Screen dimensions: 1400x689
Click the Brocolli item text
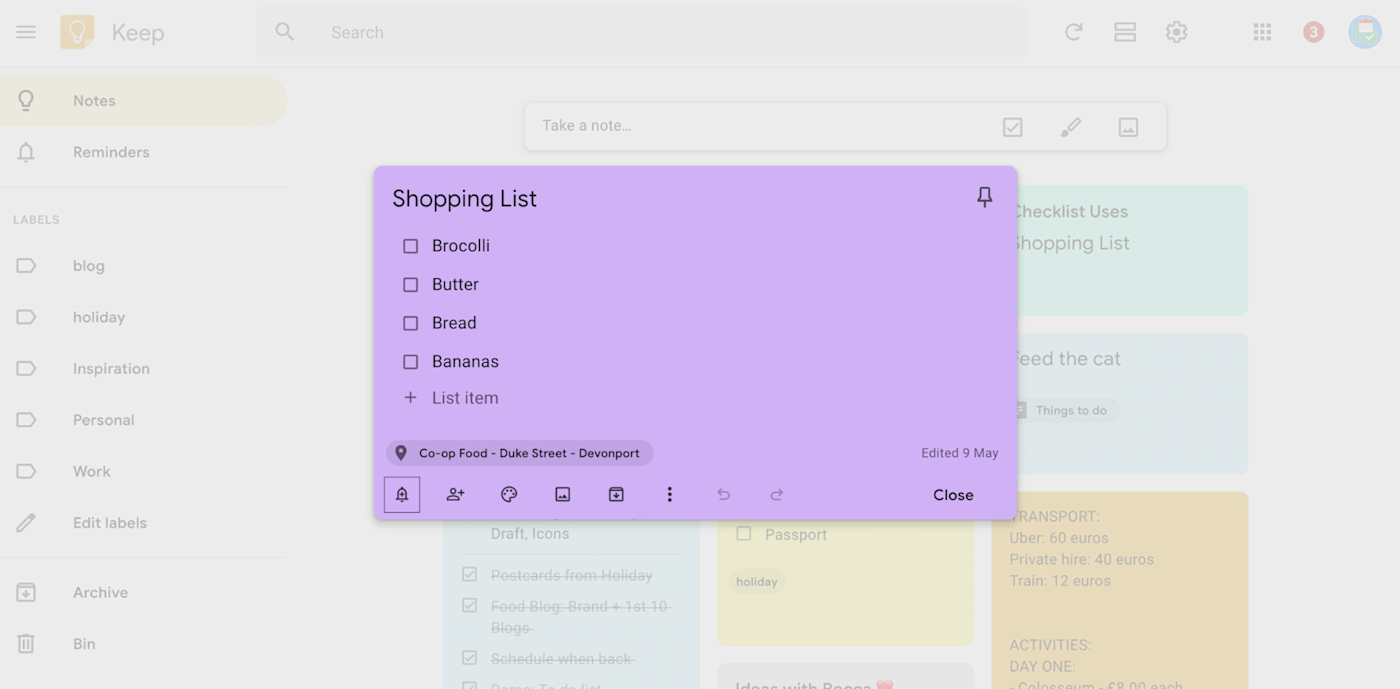461,246
